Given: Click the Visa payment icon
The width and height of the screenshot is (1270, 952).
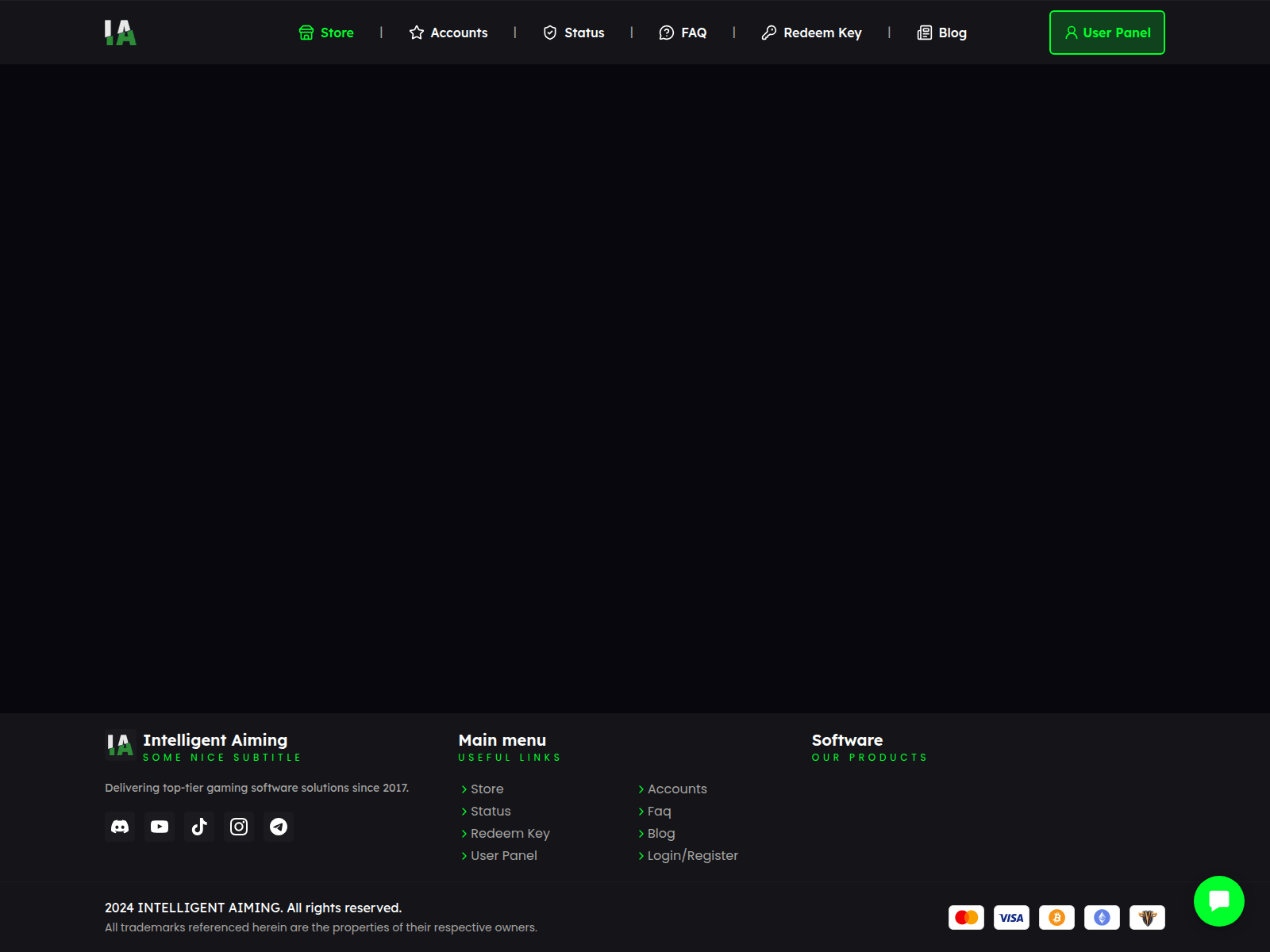Looking at the screenshot, I should coord(1011,917).
